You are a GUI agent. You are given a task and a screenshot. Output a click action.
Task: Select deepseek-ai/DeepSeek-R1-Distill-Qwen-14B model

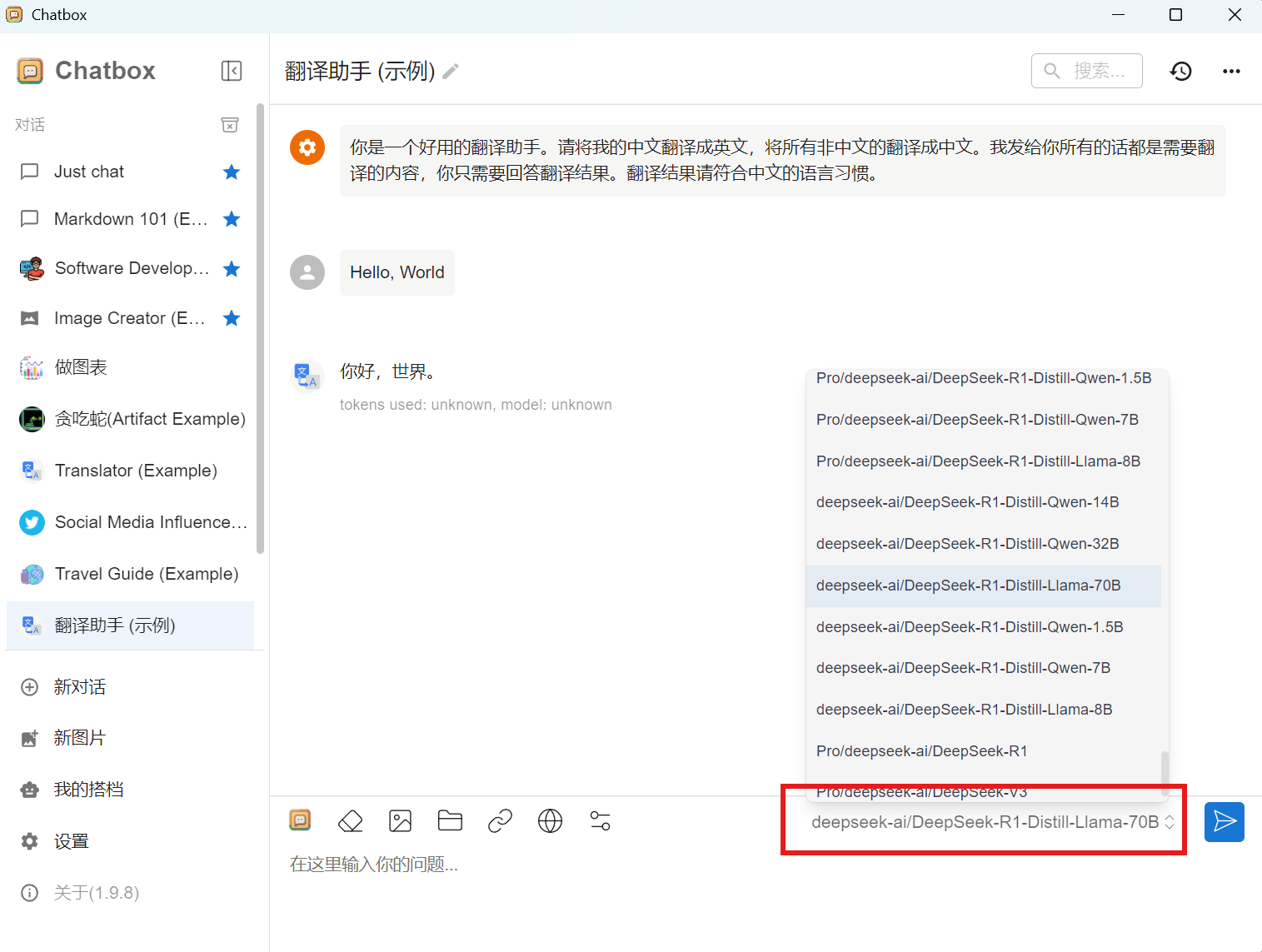pyautogui.click(x=984, y=502)
